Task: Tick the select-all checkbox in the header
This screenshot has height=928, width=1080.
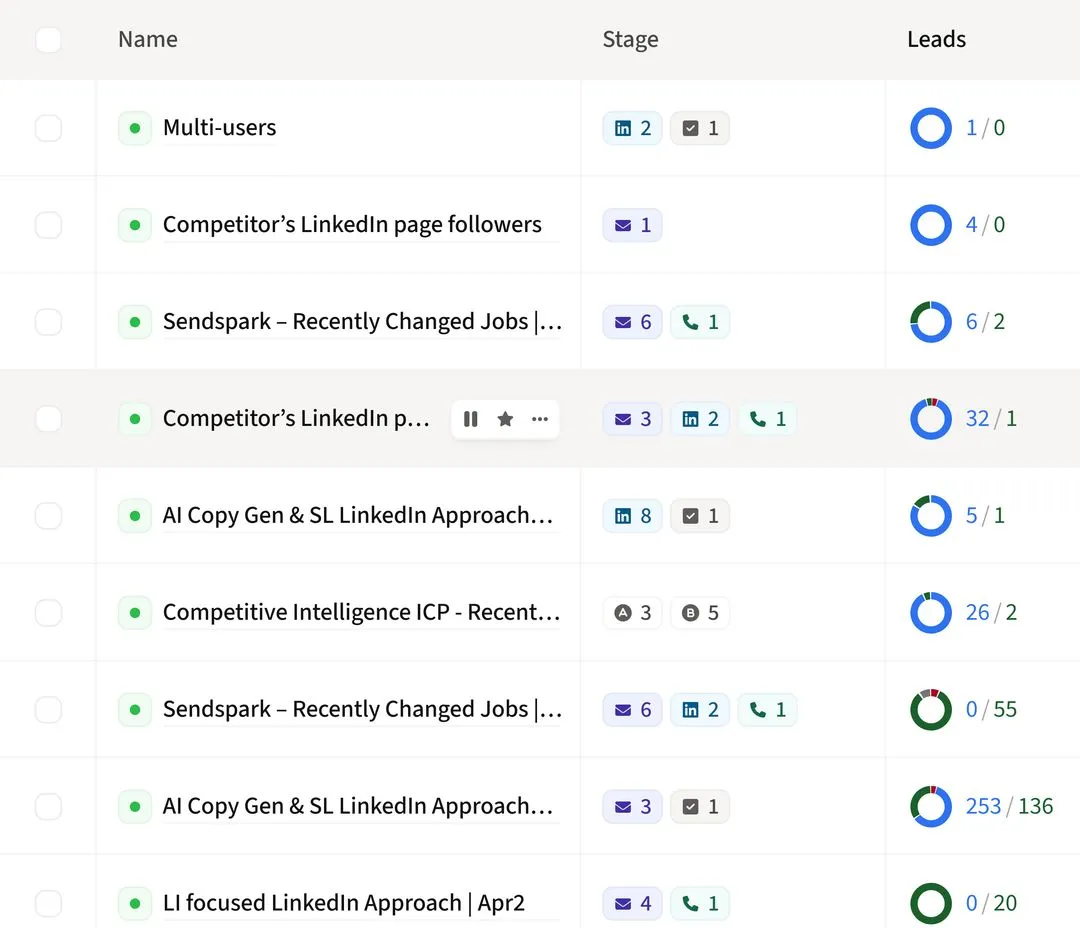Action: coord(48,39)
